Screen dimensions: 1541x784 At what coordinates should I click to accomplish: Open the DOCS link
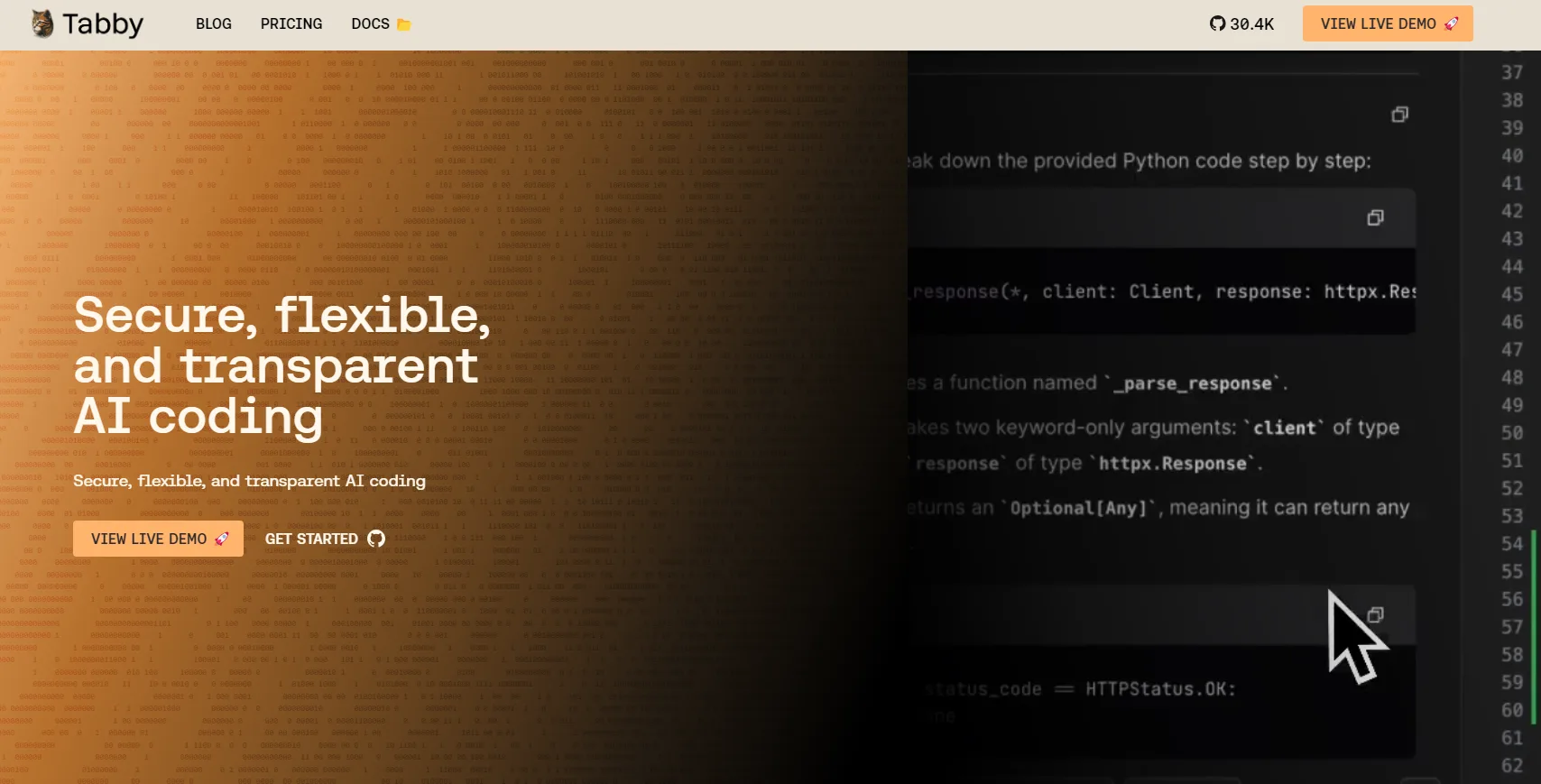pyautogui.click(x=370, y=24)
